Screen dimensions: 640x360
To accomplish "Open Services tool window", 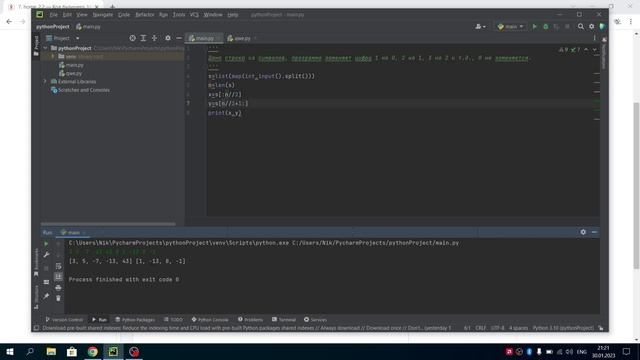I will point(315,320).
